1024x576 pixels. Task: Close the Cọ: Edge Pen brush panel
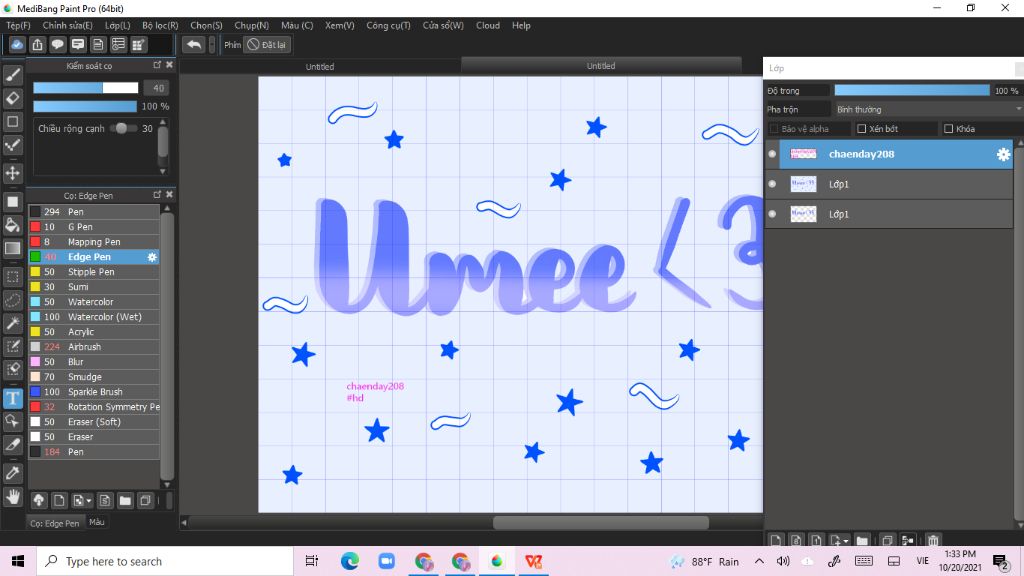pos(169,195)
